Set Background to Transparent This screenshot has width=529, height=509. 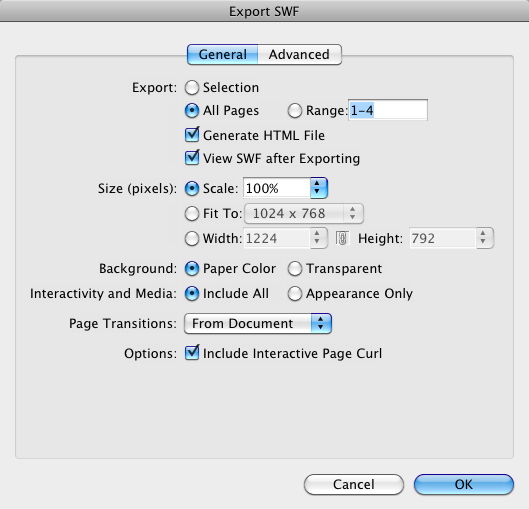click(x=295, y=269)
